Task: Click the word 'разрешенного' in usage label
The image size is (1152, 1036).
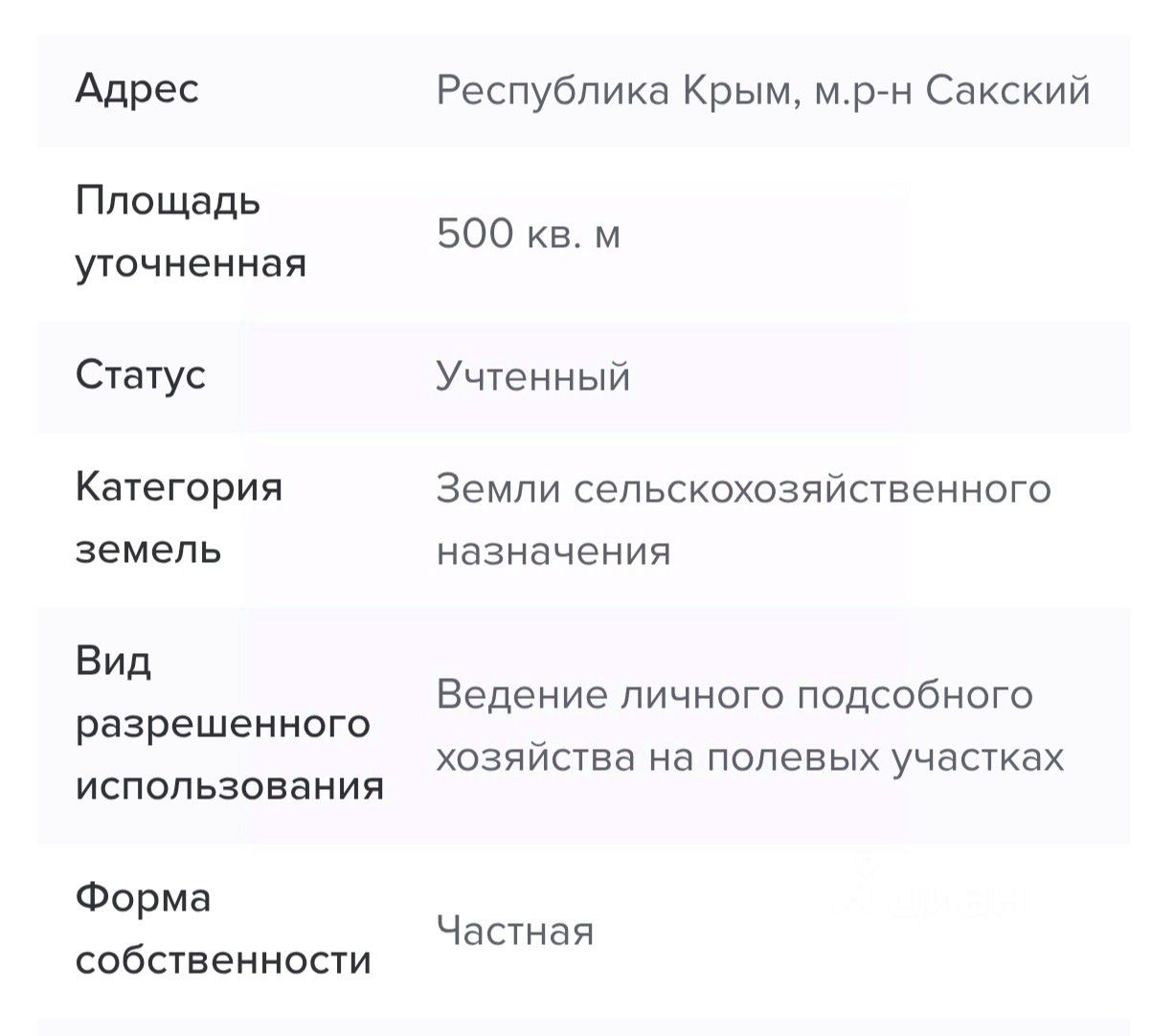Action: [x=222, y=723]
